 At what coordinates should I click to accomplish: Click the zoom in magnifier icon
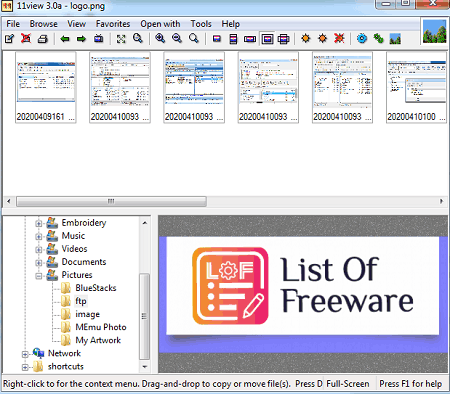pos(160,39)
